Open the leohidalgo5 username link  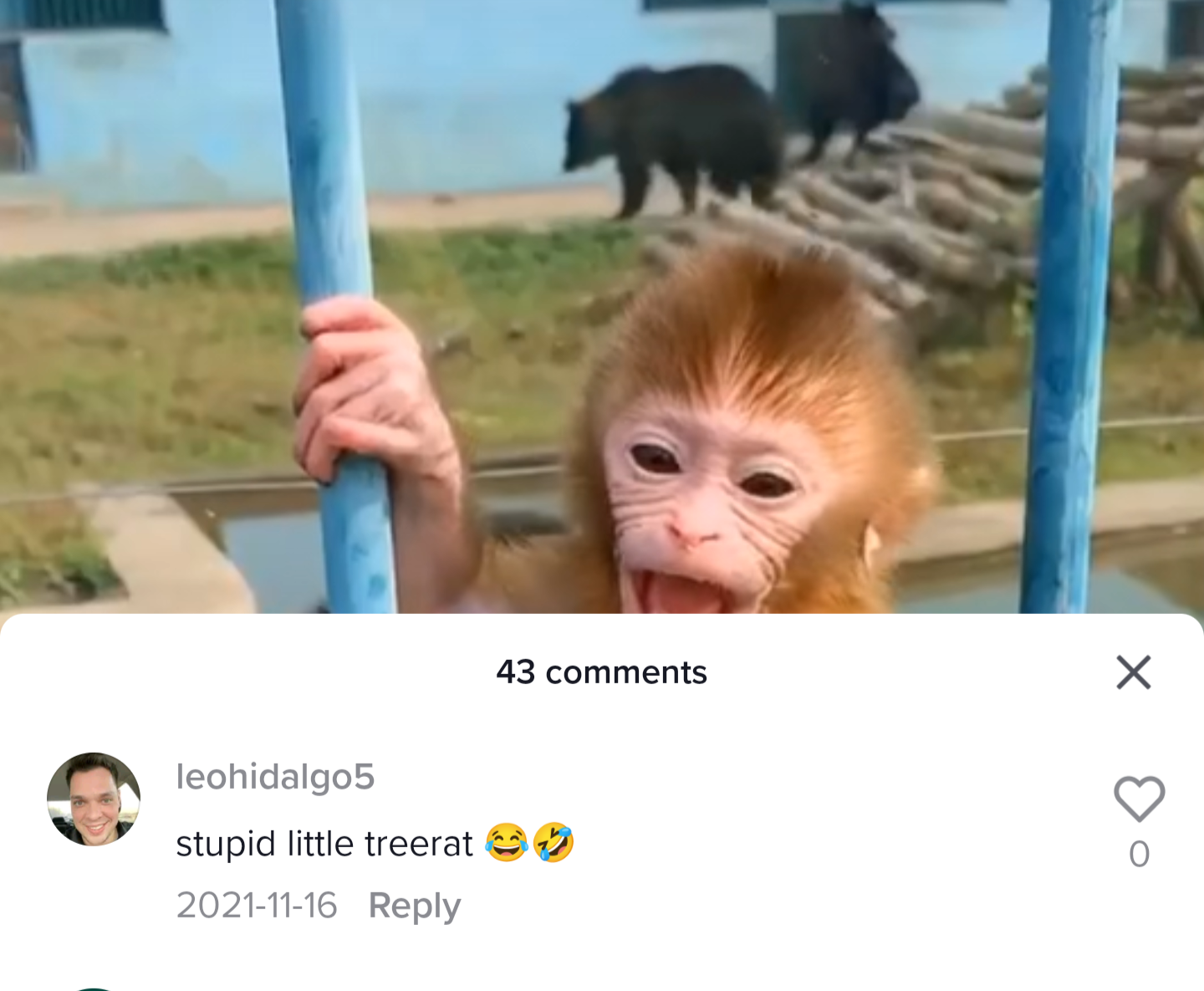point(275,777)
